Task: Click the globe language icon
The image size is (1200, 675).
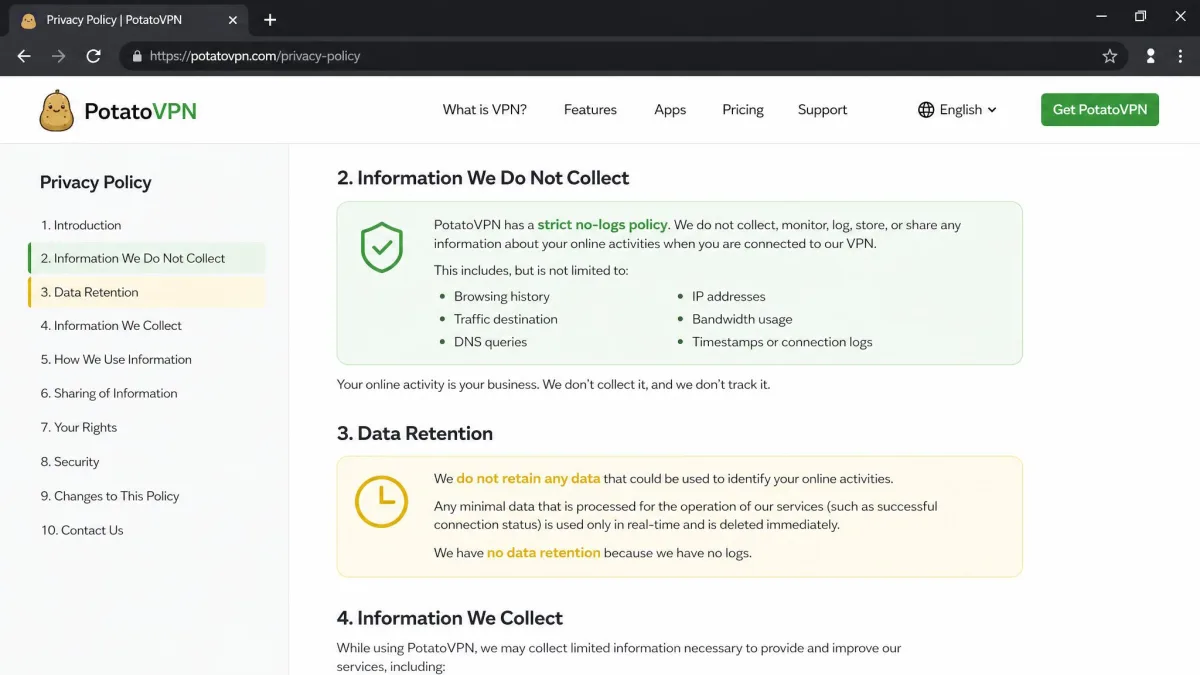Action: tap(926, 110)
